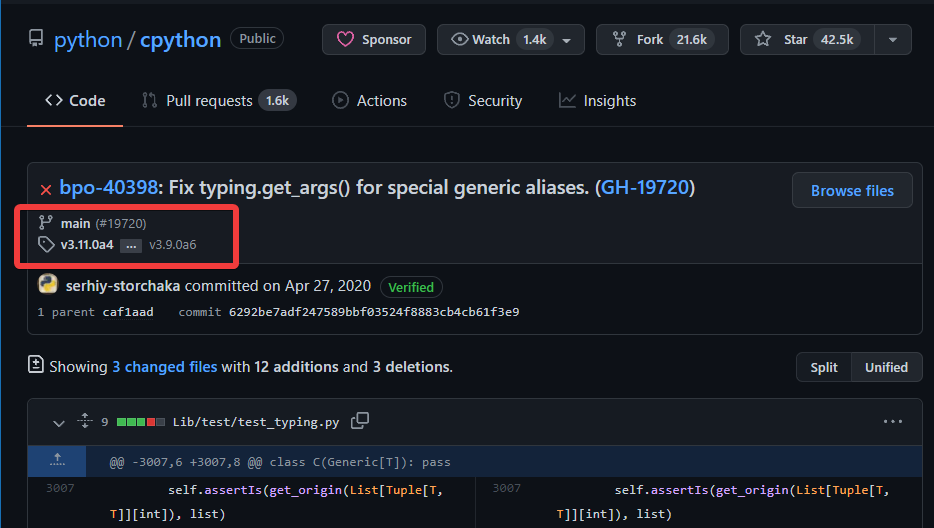Open the Watch dropdown arrow
The image size is (934, 528).
[566, 40]
